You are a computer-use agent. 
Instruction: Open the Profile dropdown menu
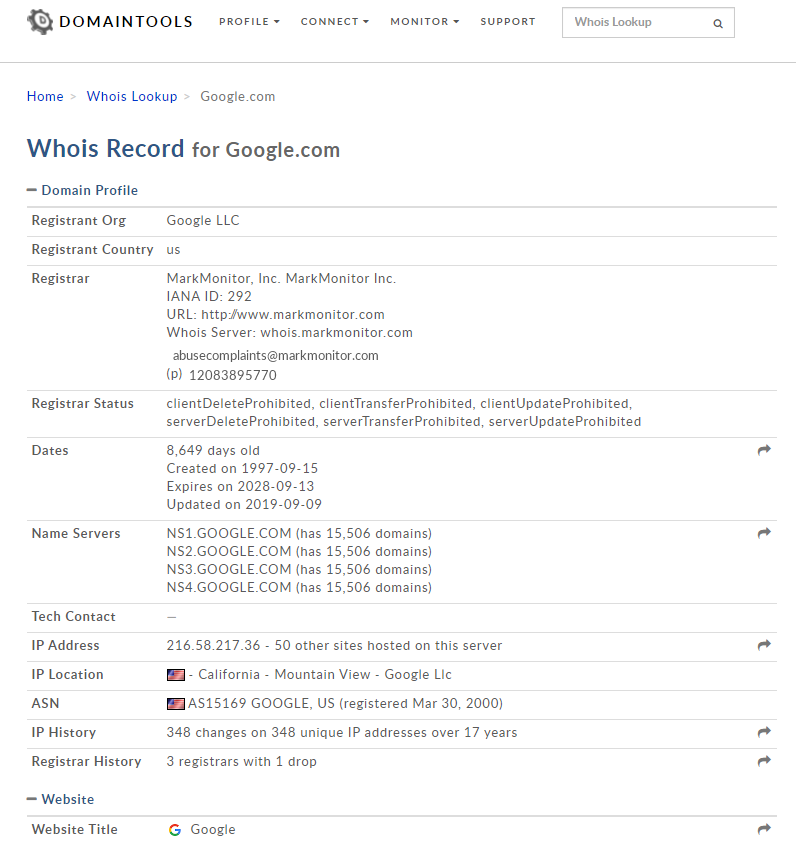(x=249, y=22)
